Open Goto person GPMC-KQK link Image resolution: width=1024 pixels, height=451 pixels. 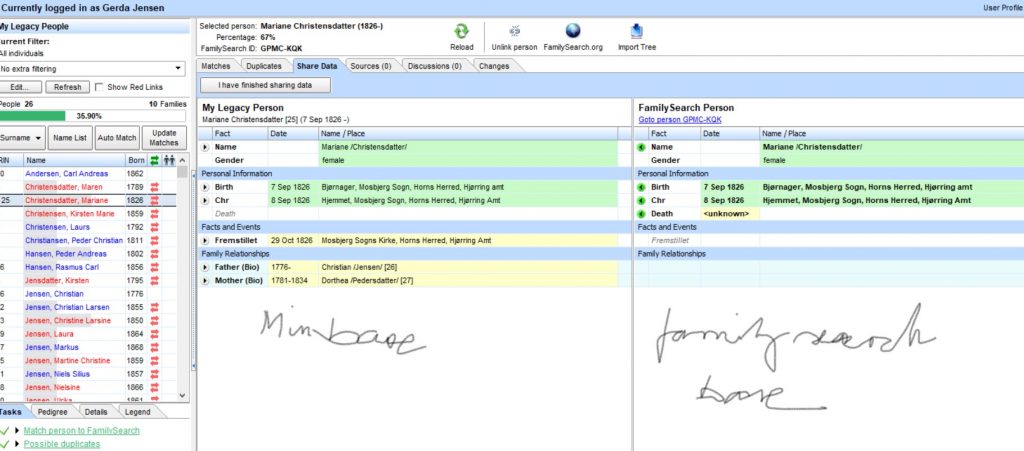click(680, 120)
